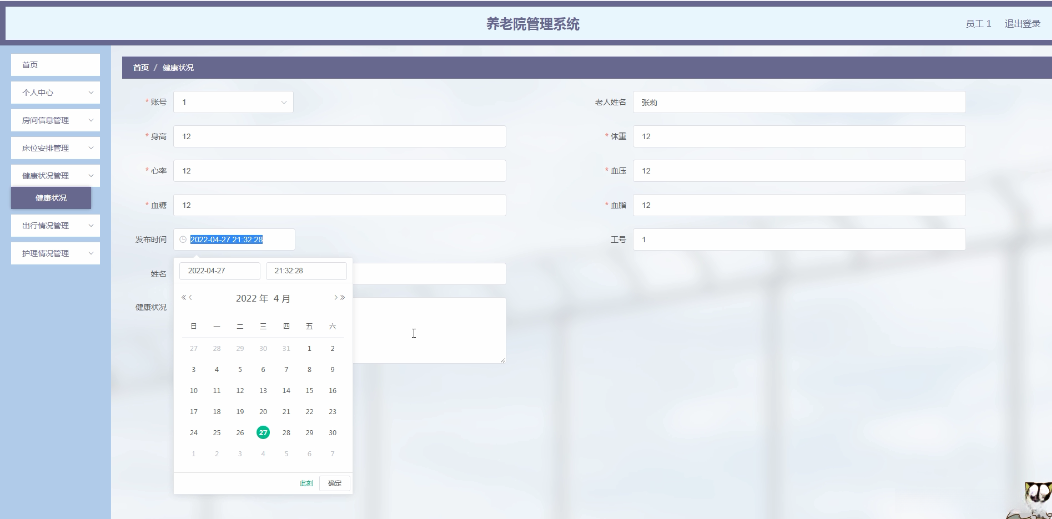1052x519 pixels.
Task: Click the 体重 input field
Action: point(799,136)
